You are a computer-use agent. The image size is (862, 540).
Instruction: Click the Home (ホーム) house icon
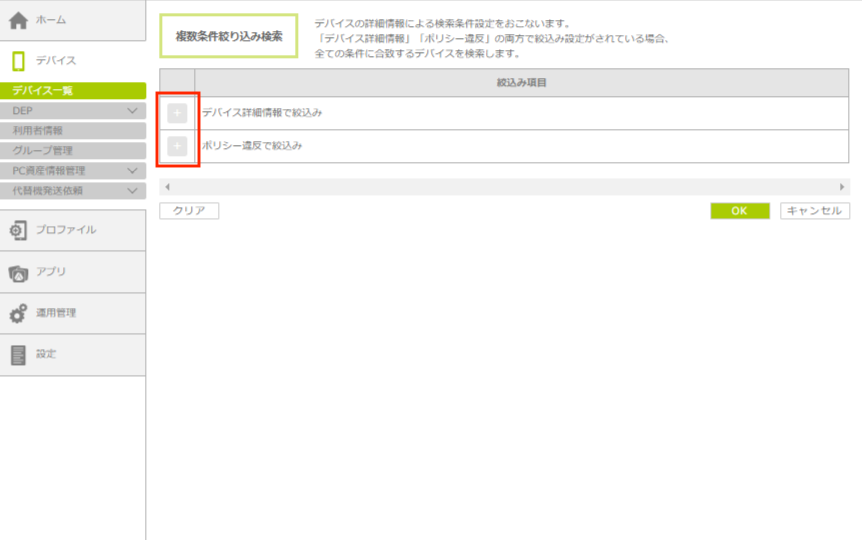(18, 21)
